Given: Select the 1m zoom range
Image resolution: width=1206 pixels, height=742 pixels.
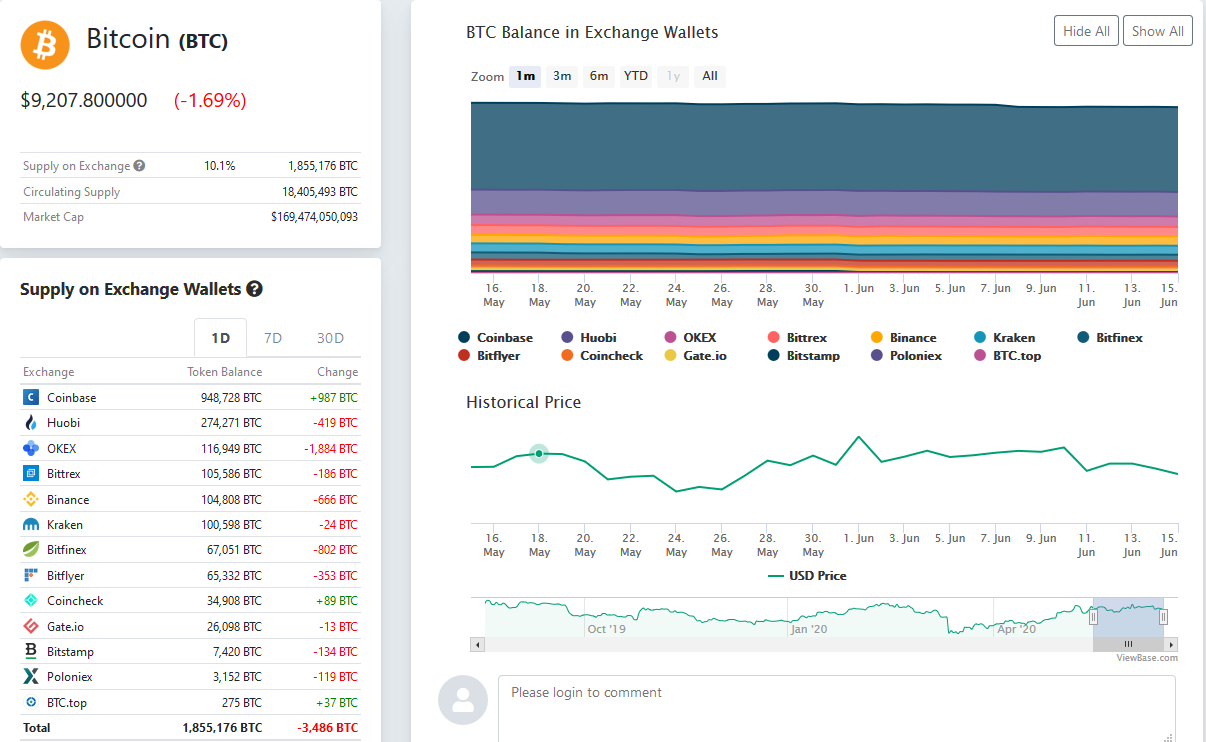Looking at the screenshot, I should click(x=525, y=76).
